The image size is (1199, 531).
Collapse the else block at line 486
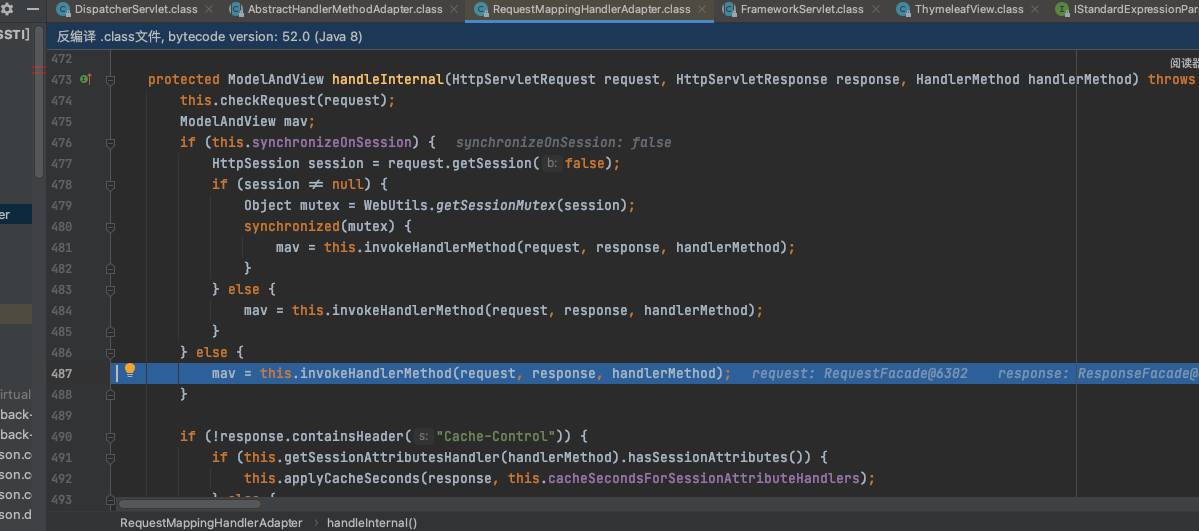[x=111, y=353]
